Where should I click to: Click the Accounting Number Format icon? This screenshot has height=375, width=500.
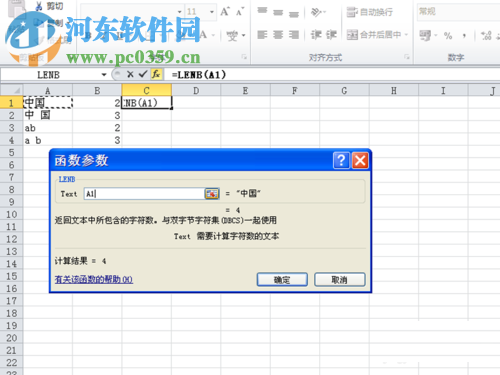425,35
